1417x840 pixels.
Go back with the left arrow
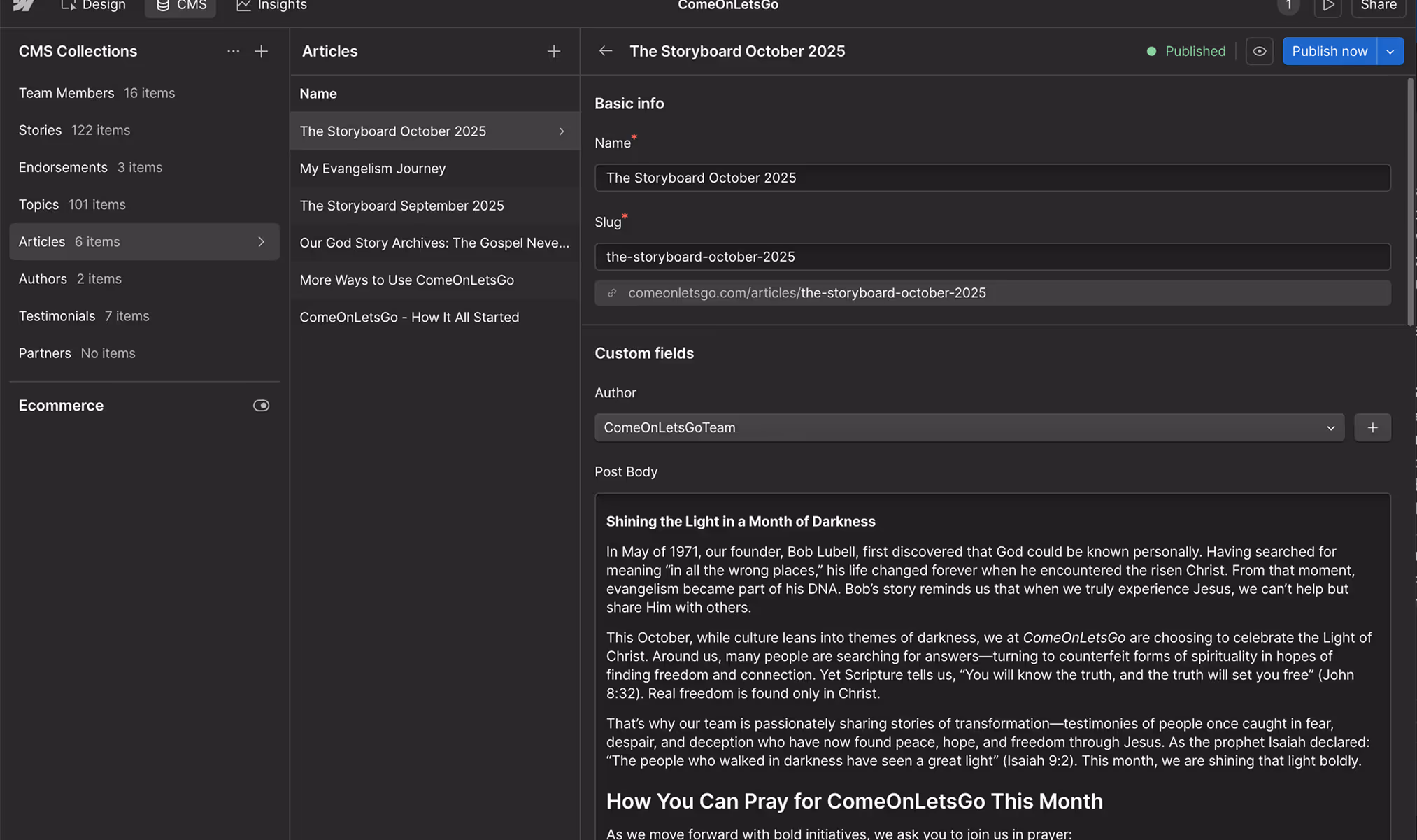click(x=605, y=51)
